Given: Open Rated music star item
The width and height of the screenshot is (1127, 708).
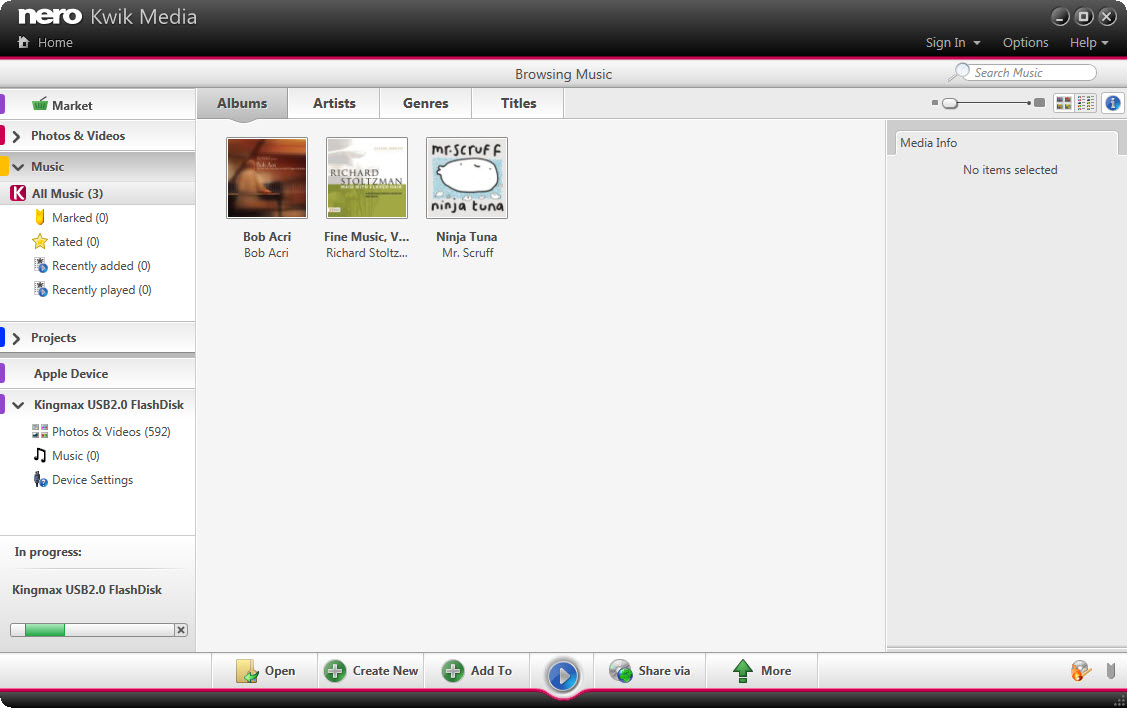Looking at the screenshot, I should 75,242.
